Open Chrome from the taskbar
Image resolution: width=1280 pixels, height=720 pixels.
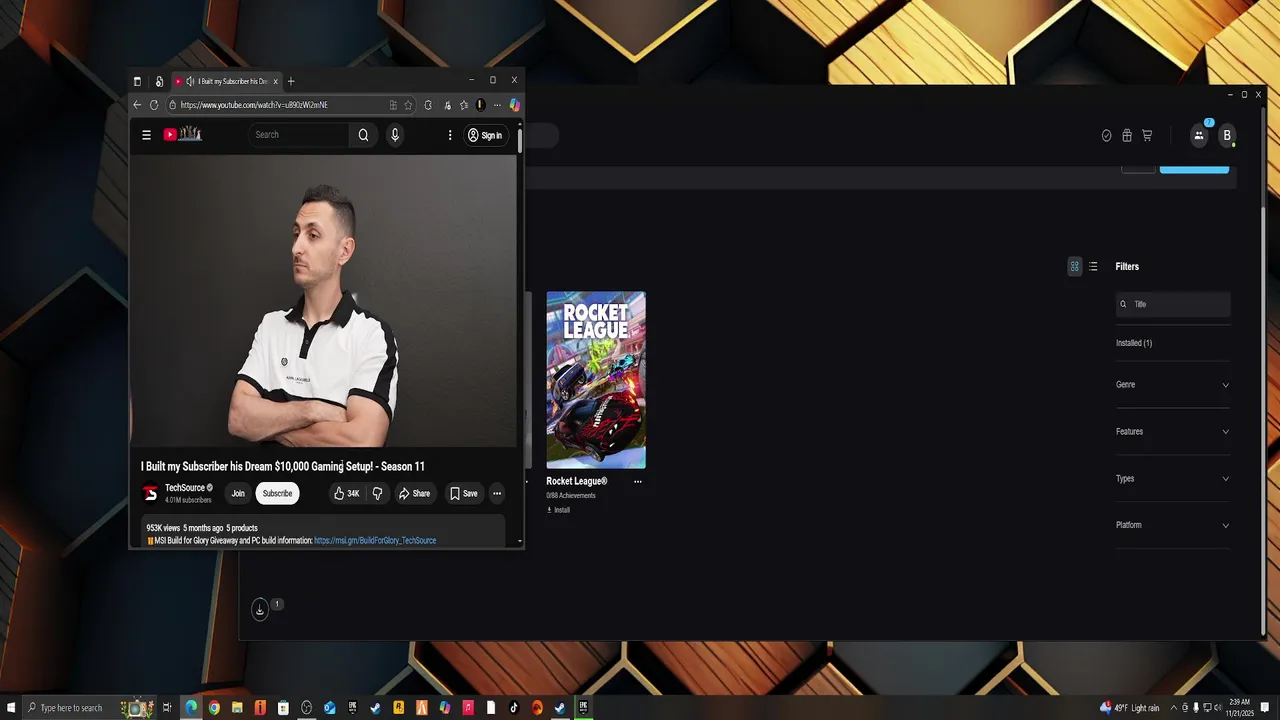tap(214, 708)
